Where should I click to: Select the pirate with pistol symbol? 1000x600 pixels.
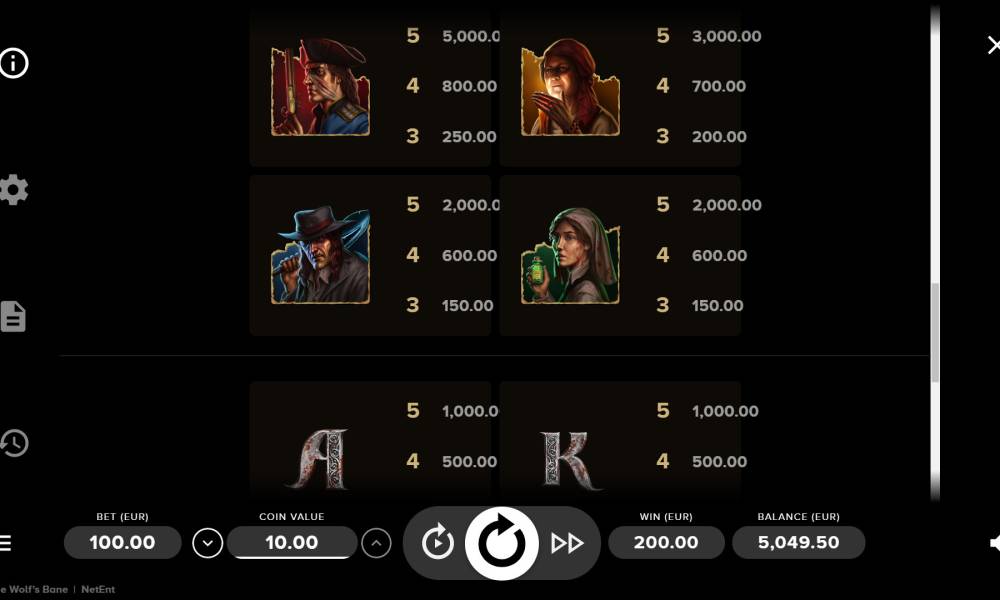320,87
